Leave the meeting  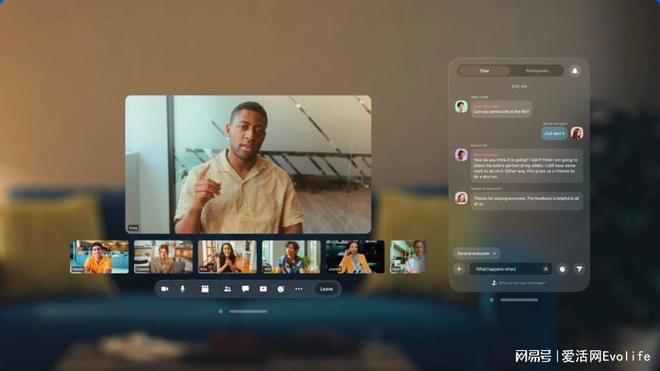[326, 289]
